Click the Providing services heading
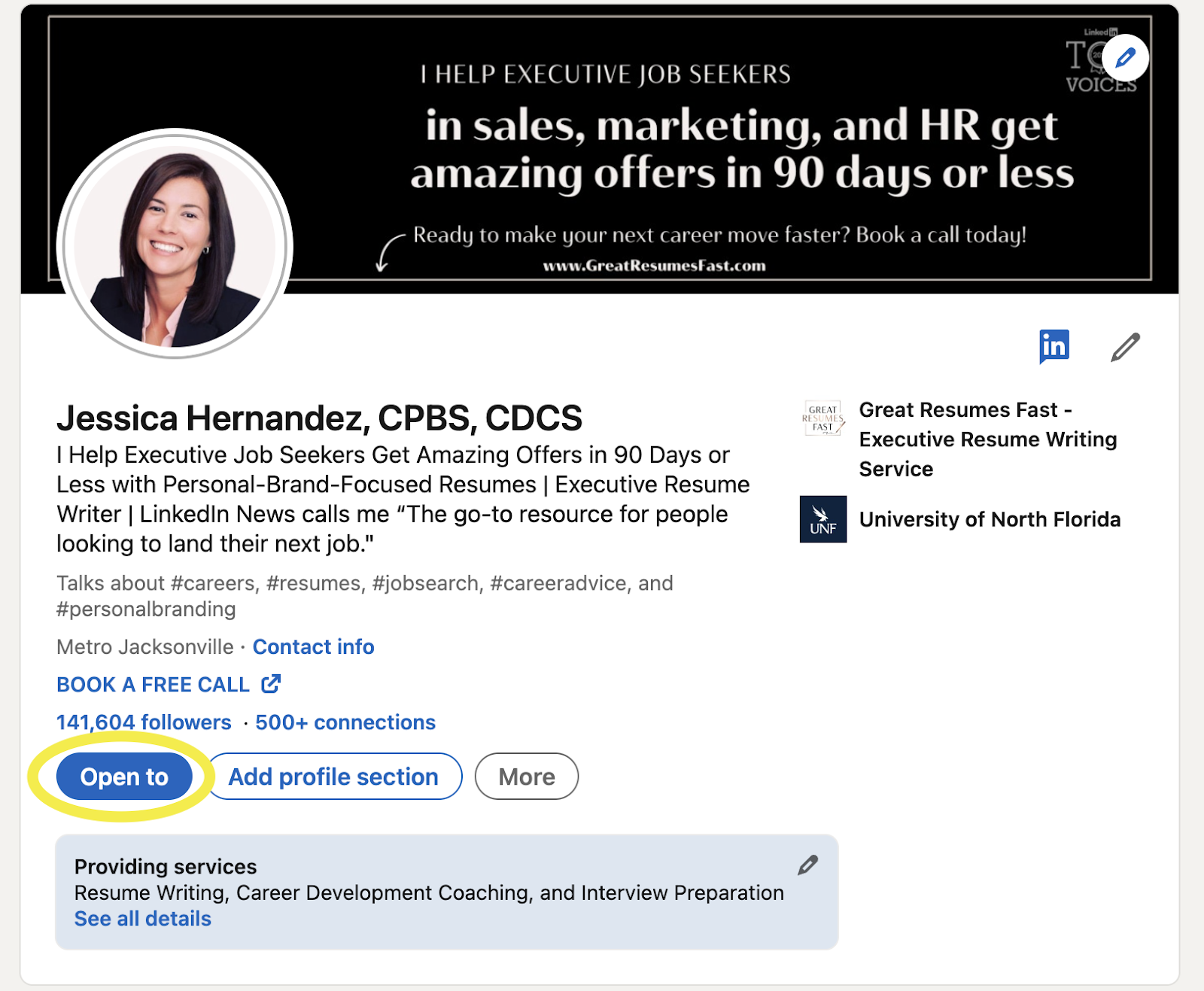 point(166,867)
